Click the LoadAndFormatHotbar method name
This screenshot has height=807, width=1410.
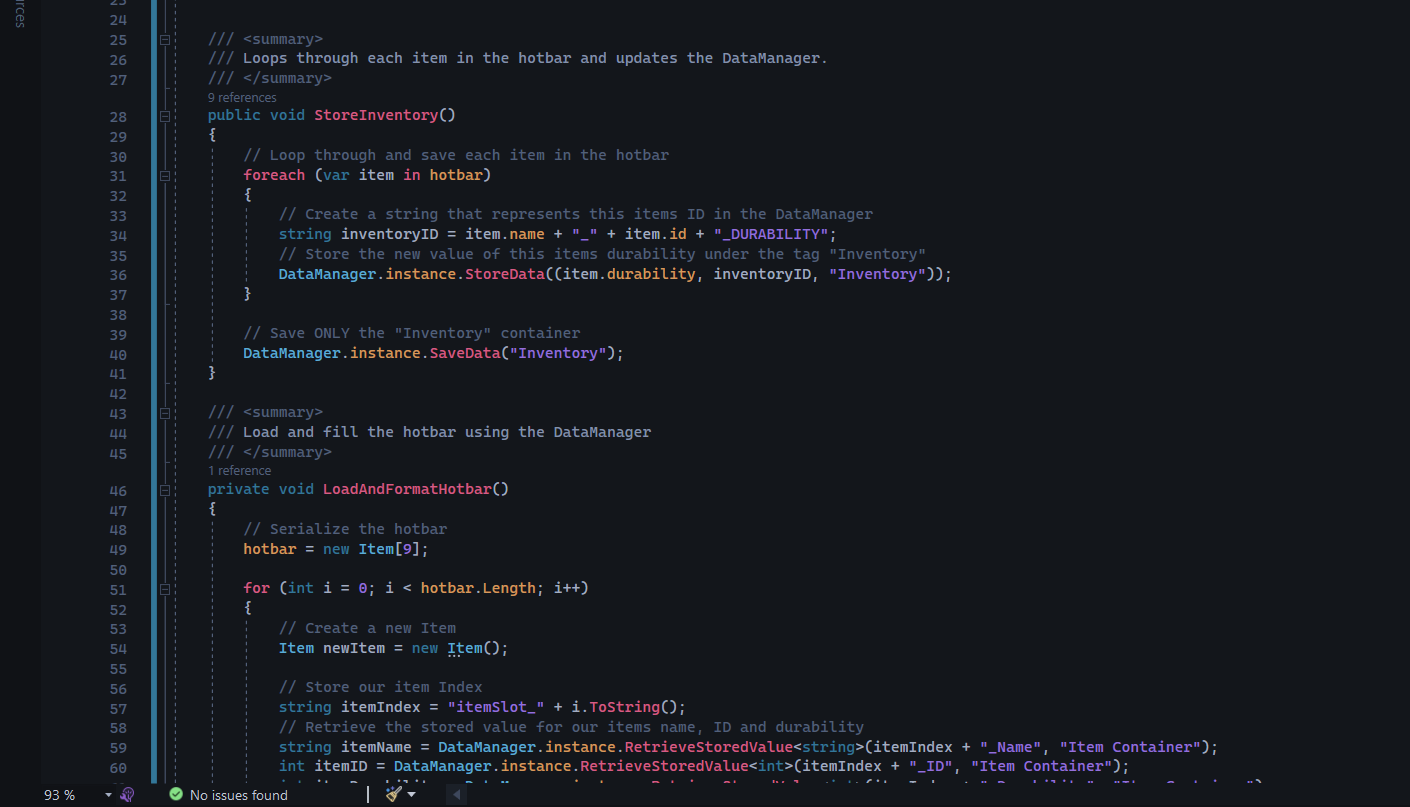coord(407,489)
